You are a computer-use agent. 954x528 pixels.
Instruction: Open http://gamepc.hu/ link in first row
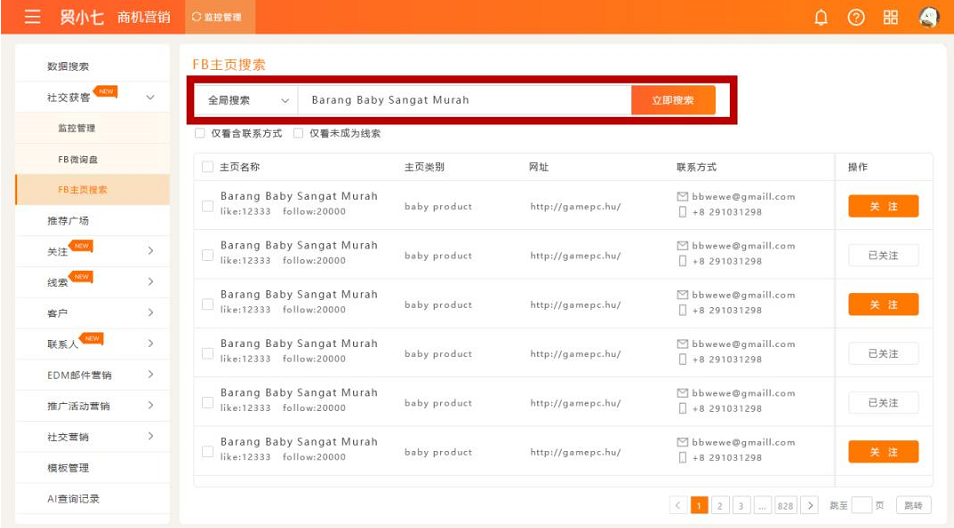tap(576, 206)
